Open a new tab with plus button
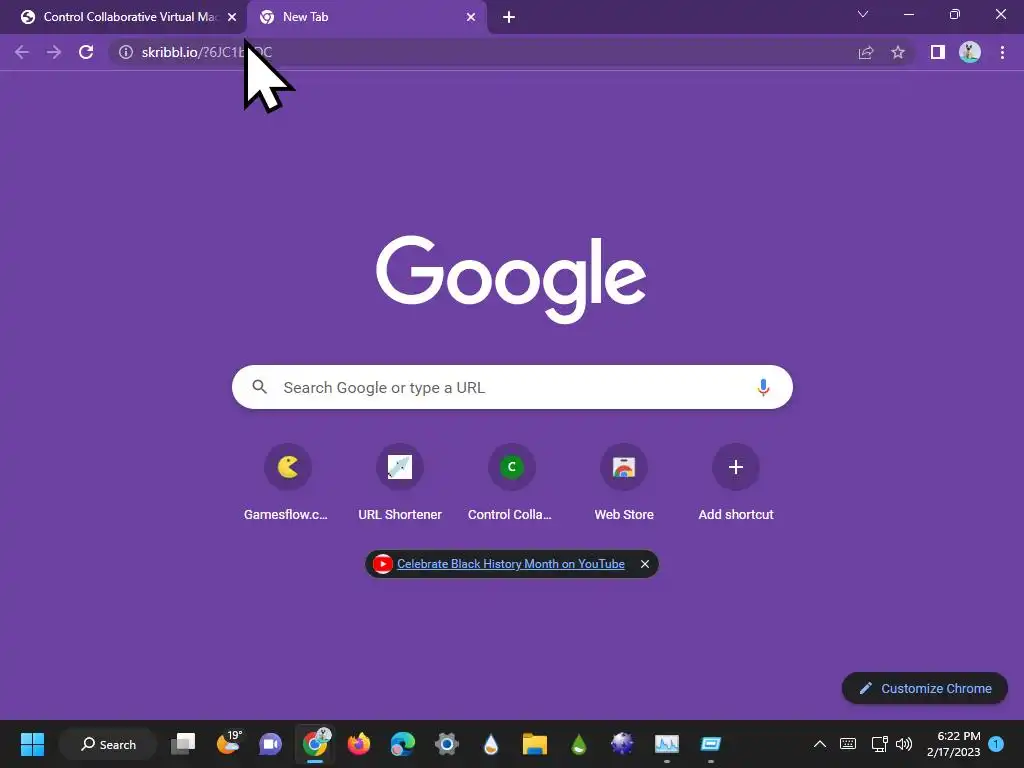The height and width of the screenshot is (768, 1024). (509, 17)
